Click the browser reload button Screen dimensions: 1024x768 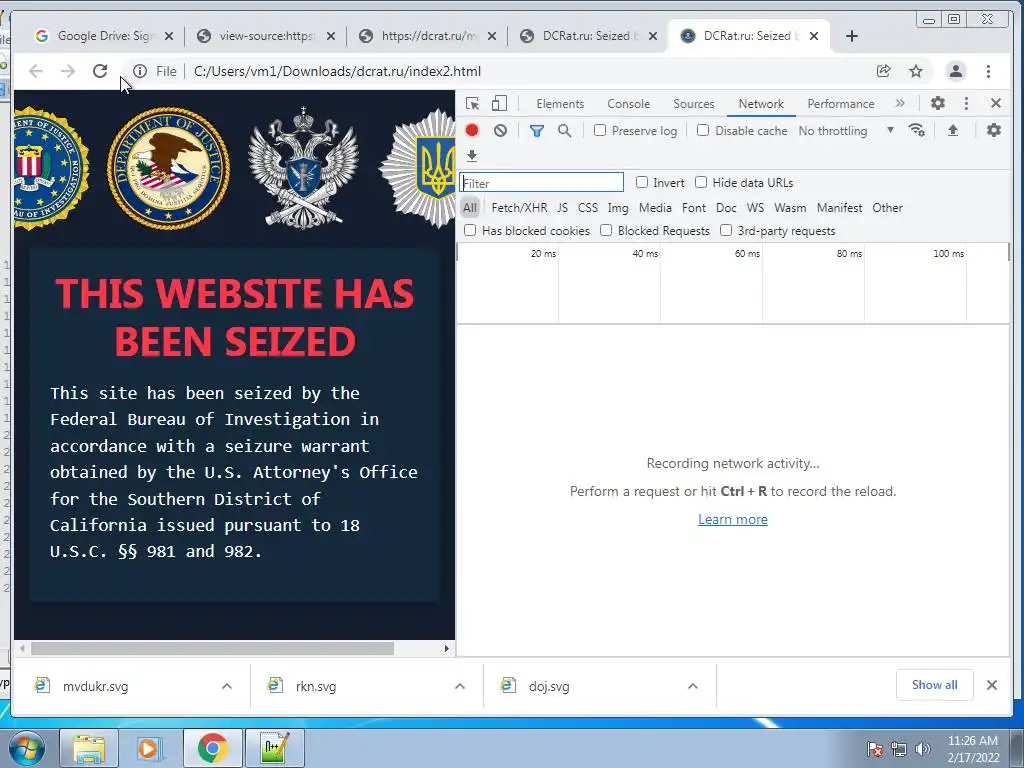[x=100, y=71]
